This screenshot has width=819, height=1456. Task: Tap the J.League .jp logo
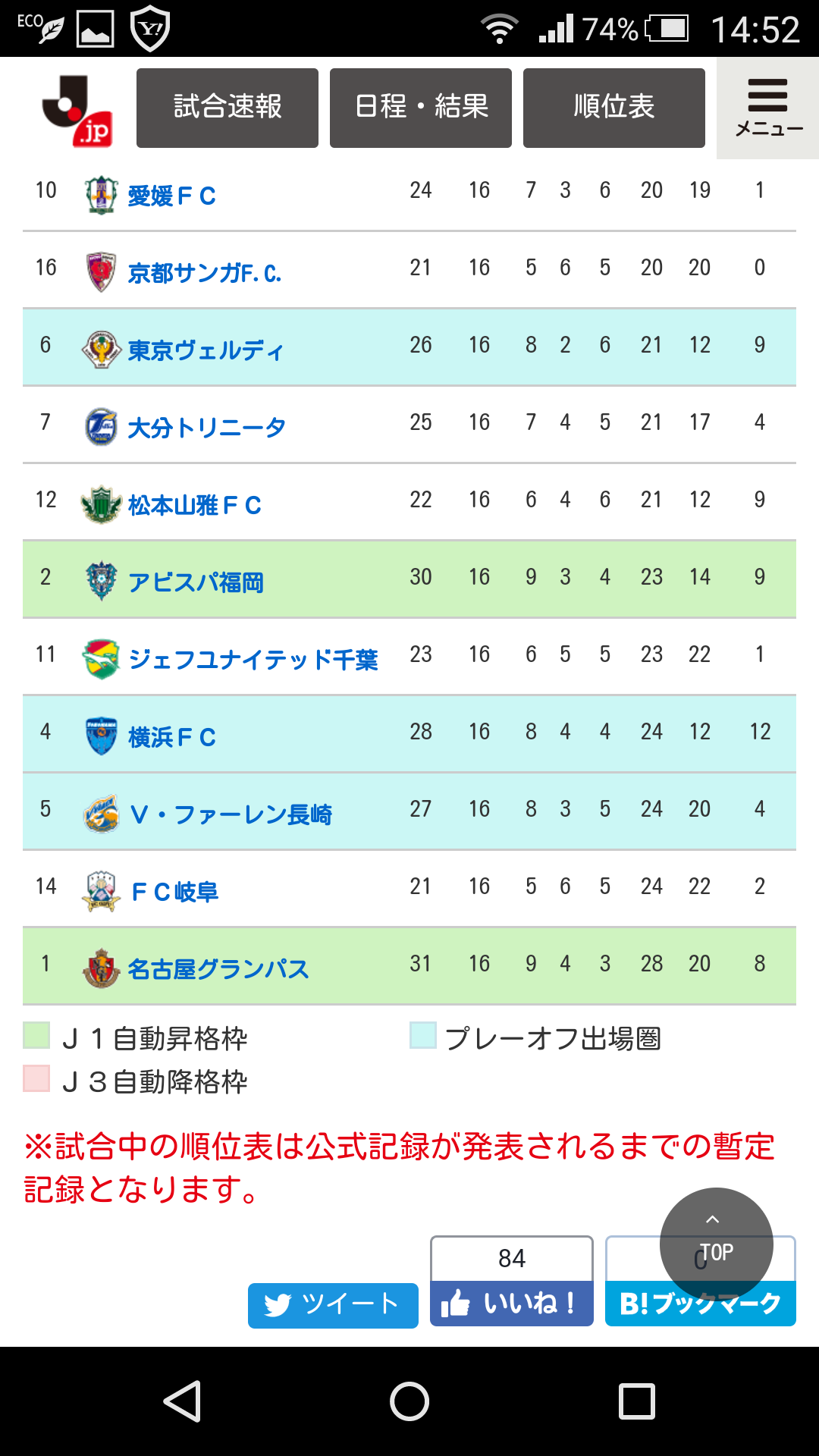(77, 111)
